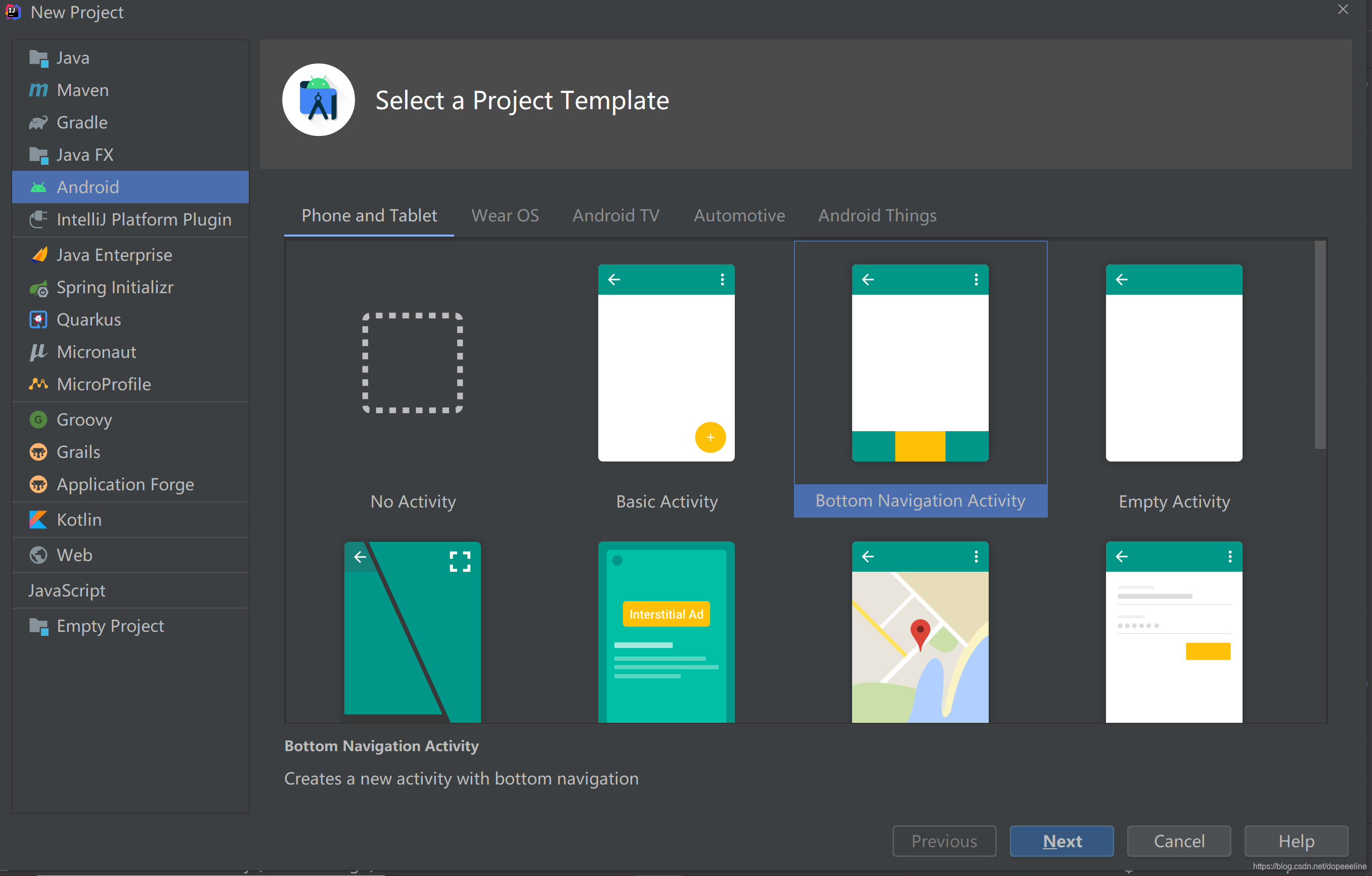Select the Basic Activity template thumbnail
Viewport: 1372px width, 876px height.
(666, 363)
